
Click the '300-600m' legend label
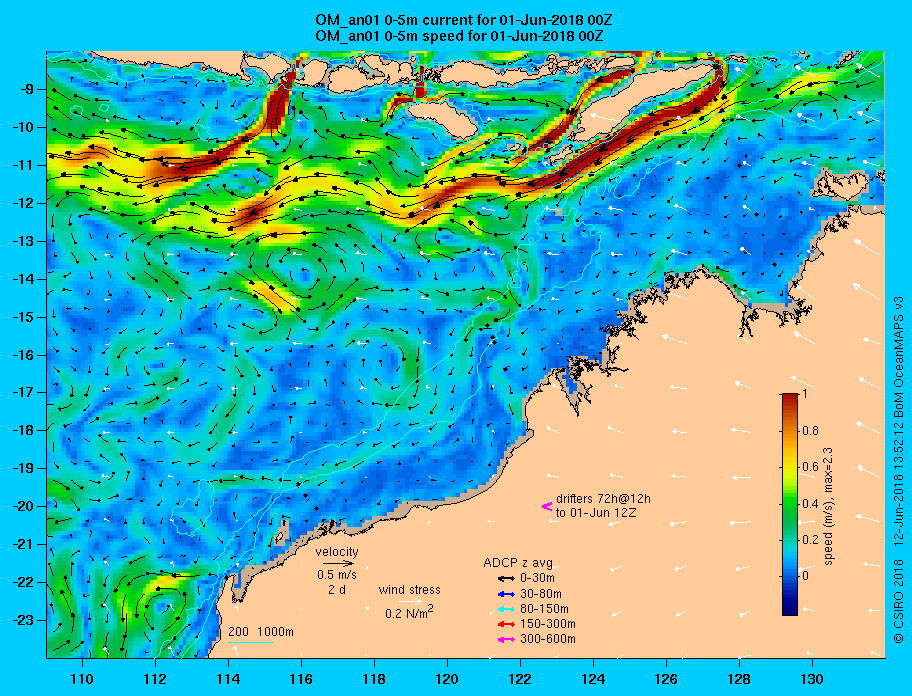(548, 640)
